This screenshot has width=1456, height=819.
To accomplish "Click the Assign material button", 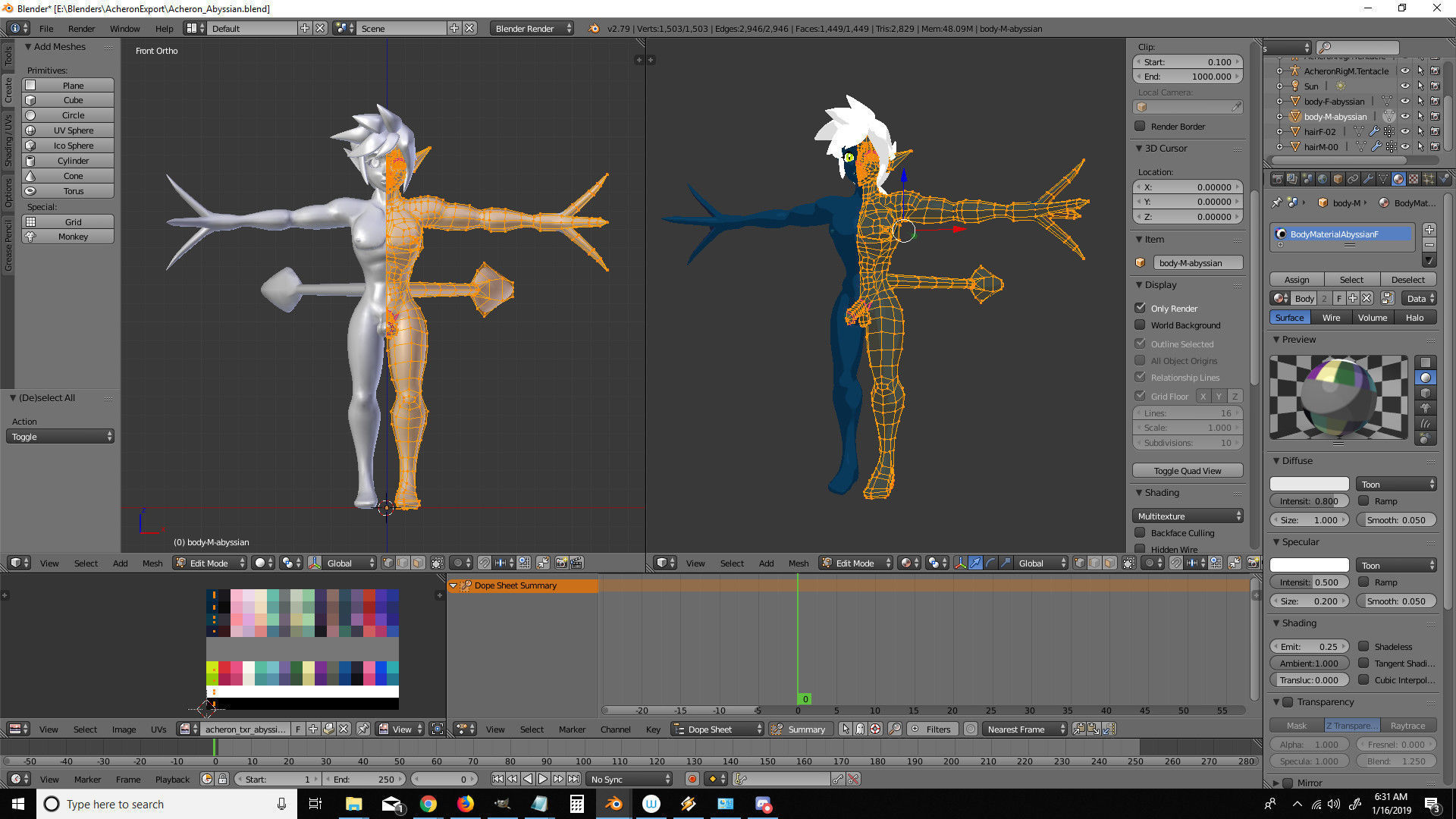I will (x=1297, y=279).
